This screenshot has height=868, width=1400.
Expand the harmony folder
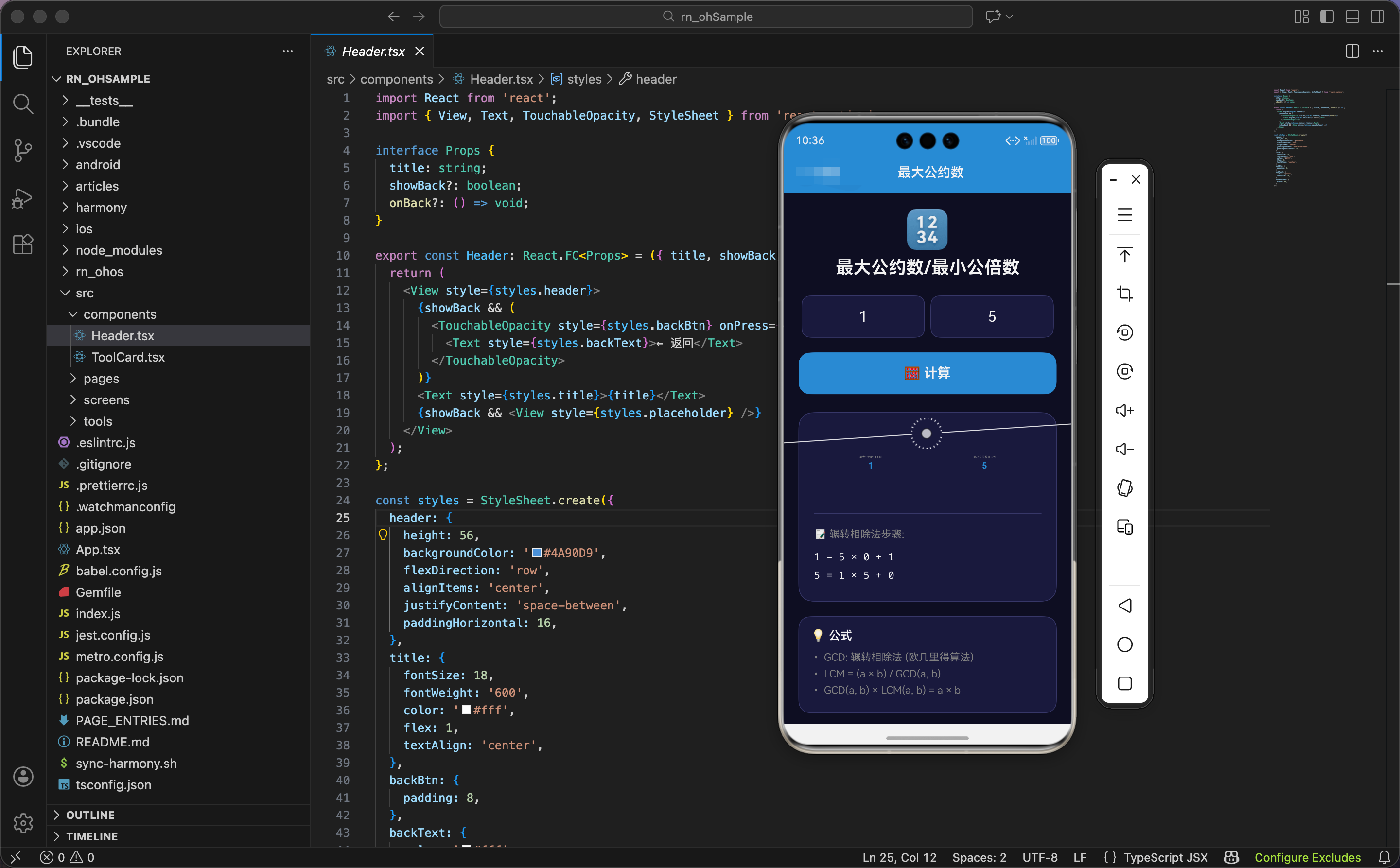(x=101, y=207)
